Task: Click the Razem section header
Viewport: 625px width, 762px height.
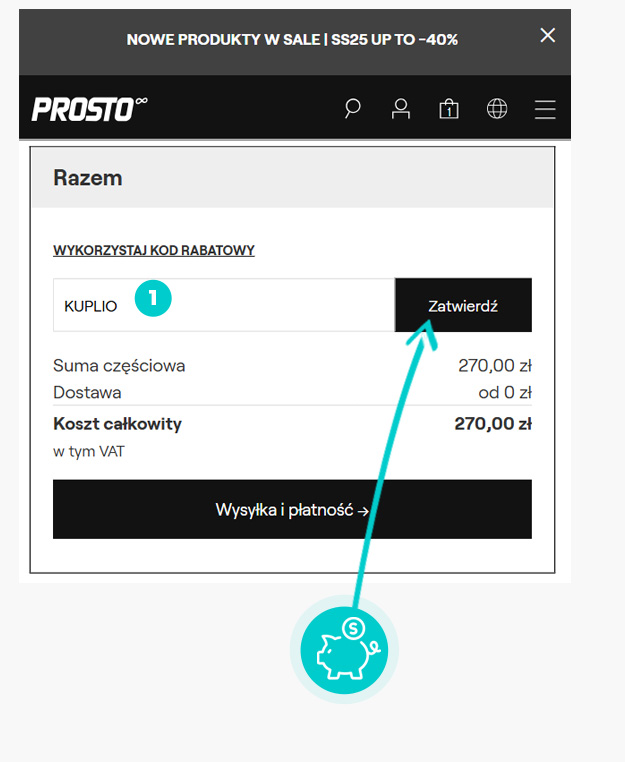Action: point(88,178)
